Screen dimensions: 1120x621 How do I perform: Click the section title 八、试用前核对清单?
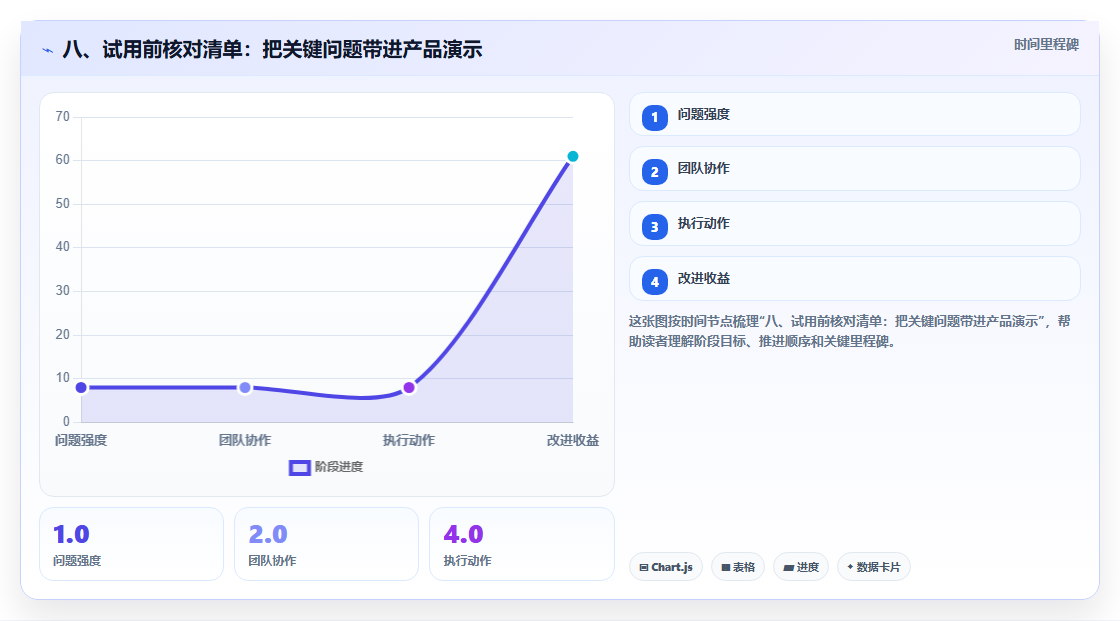pos(272,49)
